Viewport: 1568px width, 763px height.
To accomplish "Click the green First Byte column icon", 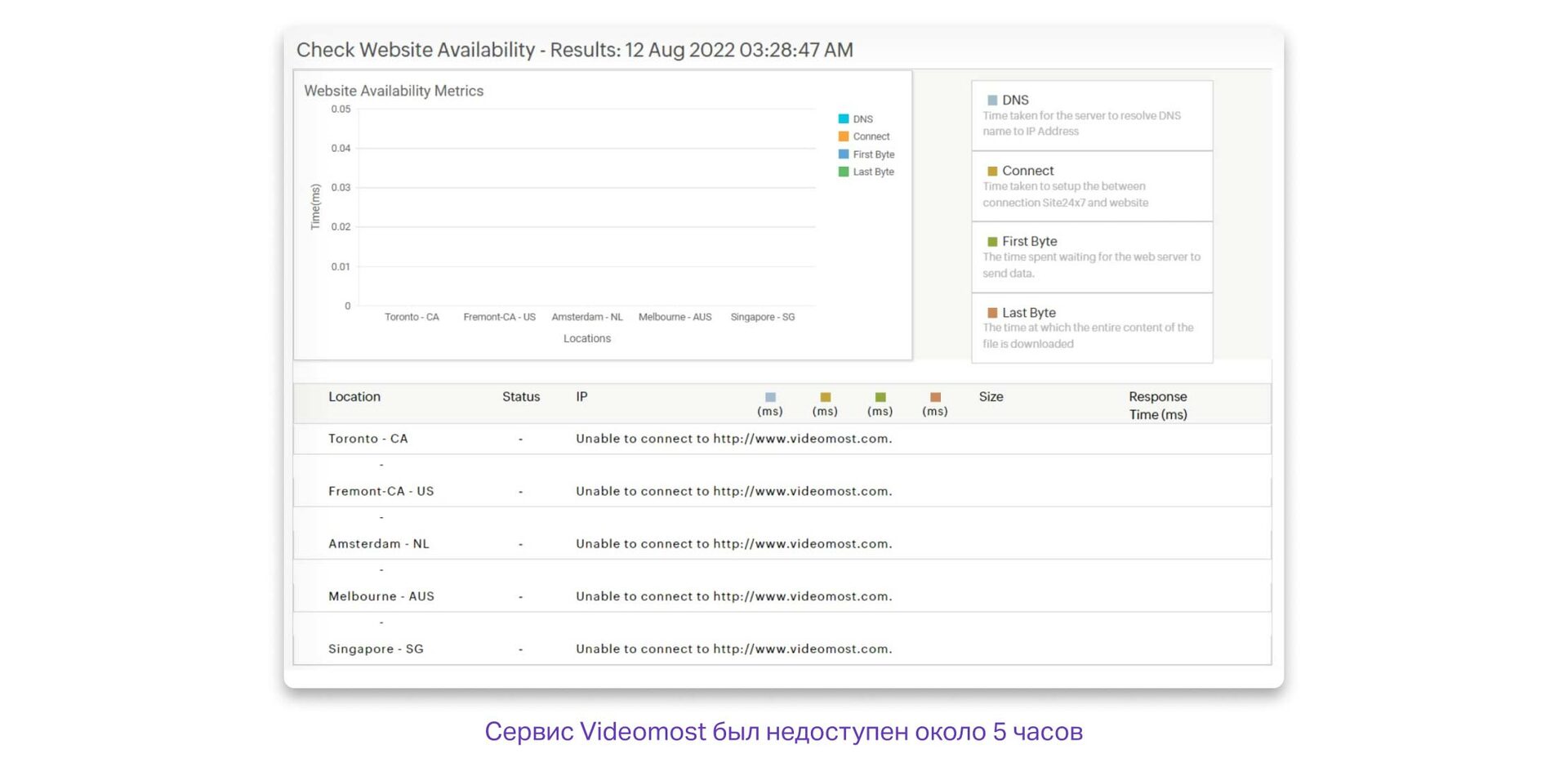I will (x=880, y=397).
